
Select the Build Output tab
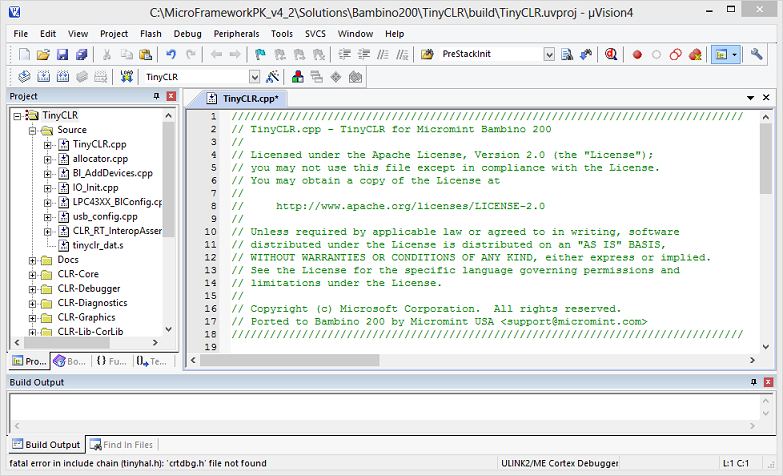(x=46, y=445)
